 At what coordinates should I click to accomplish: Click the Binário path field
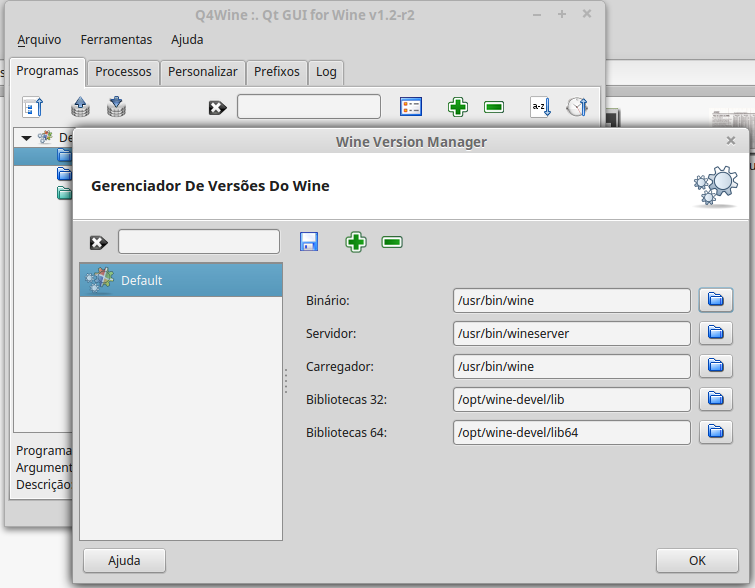[572, 301]
